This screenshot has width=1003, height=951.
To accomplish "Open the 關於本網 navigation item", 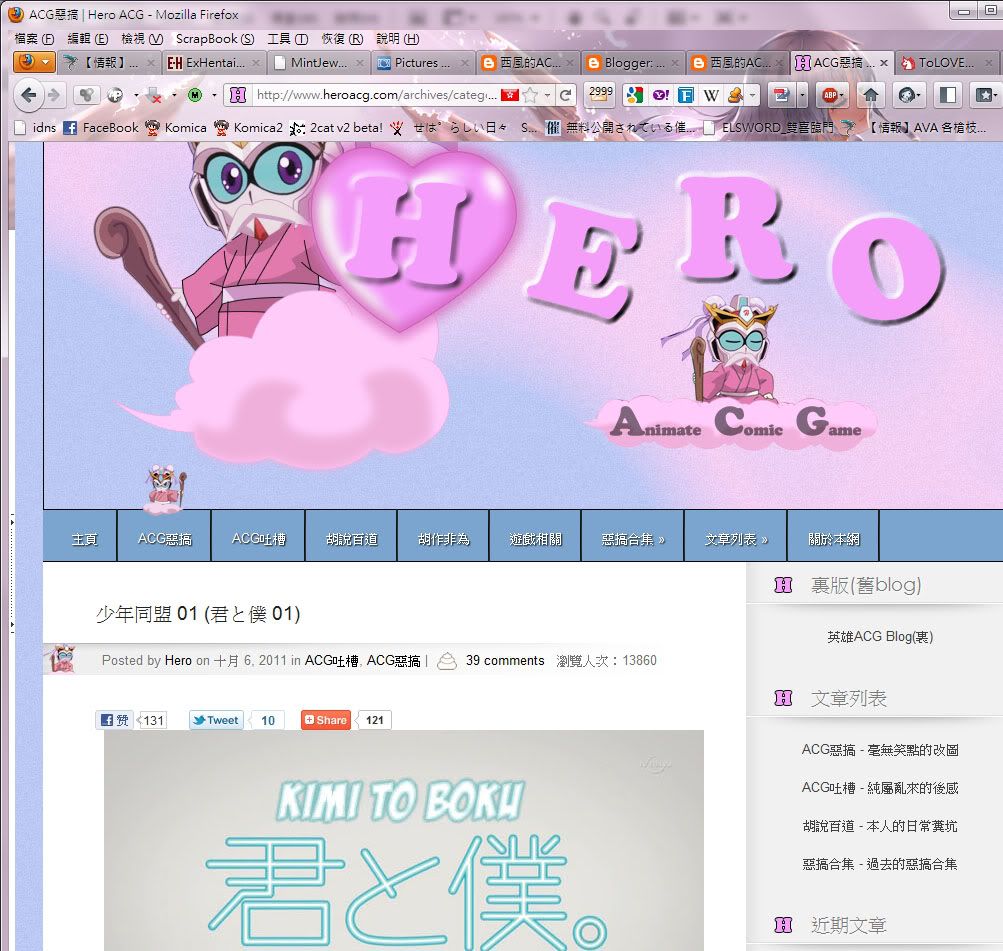I will pos(833,539).
